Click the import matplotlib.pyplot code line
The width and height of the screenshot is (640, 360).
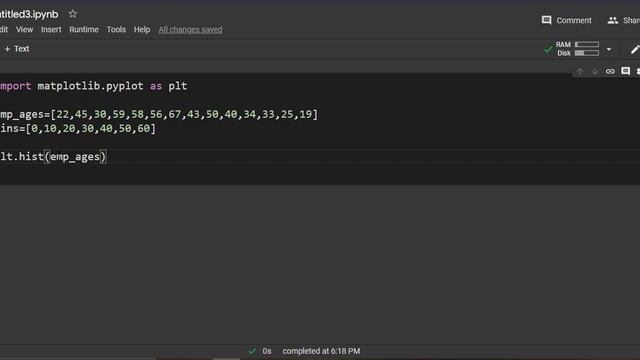[x=93, y=86]
